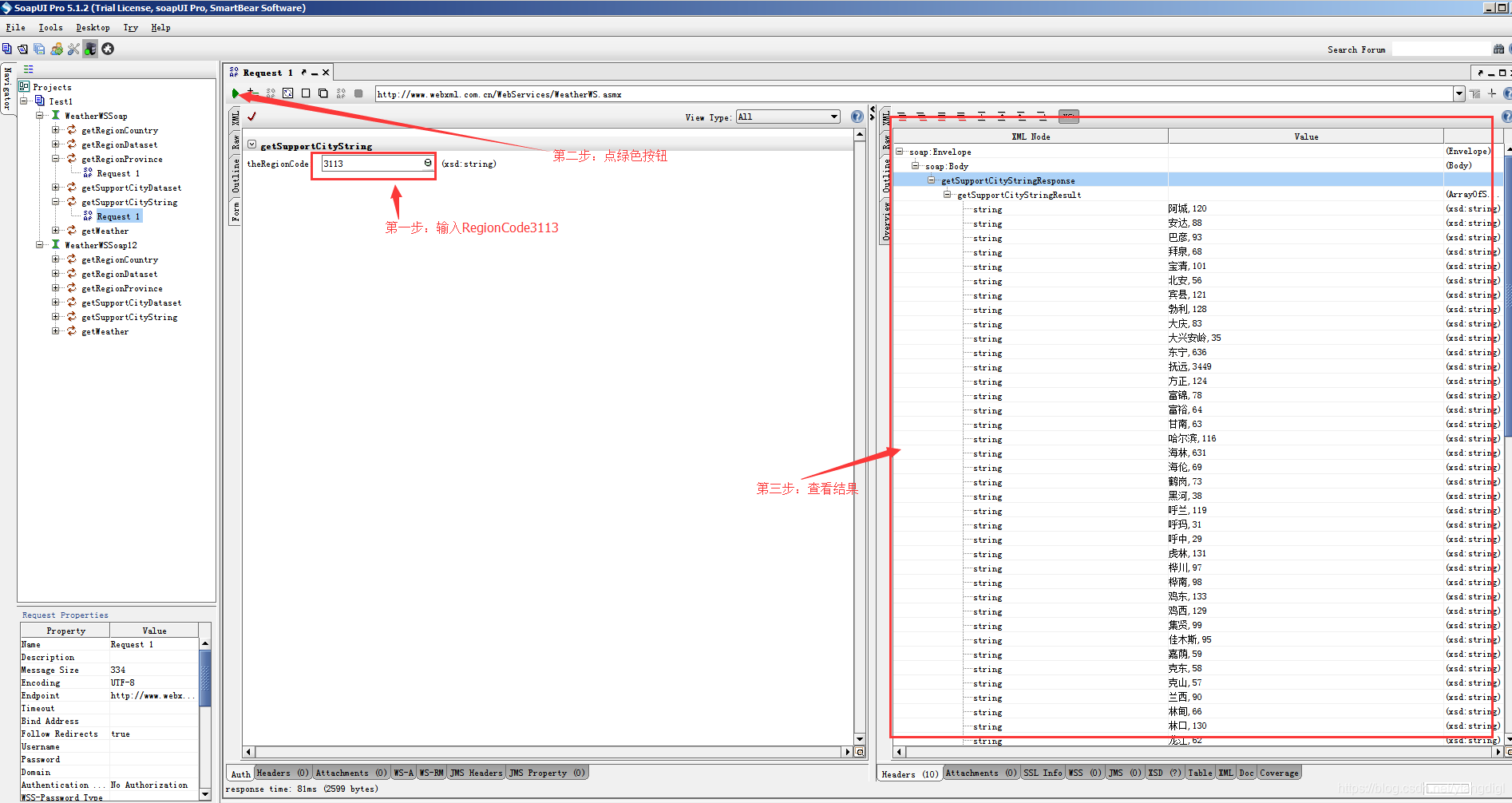The image size is (1512, 803).
Task: Click the Navigator vertical tab
Action: 8,88
